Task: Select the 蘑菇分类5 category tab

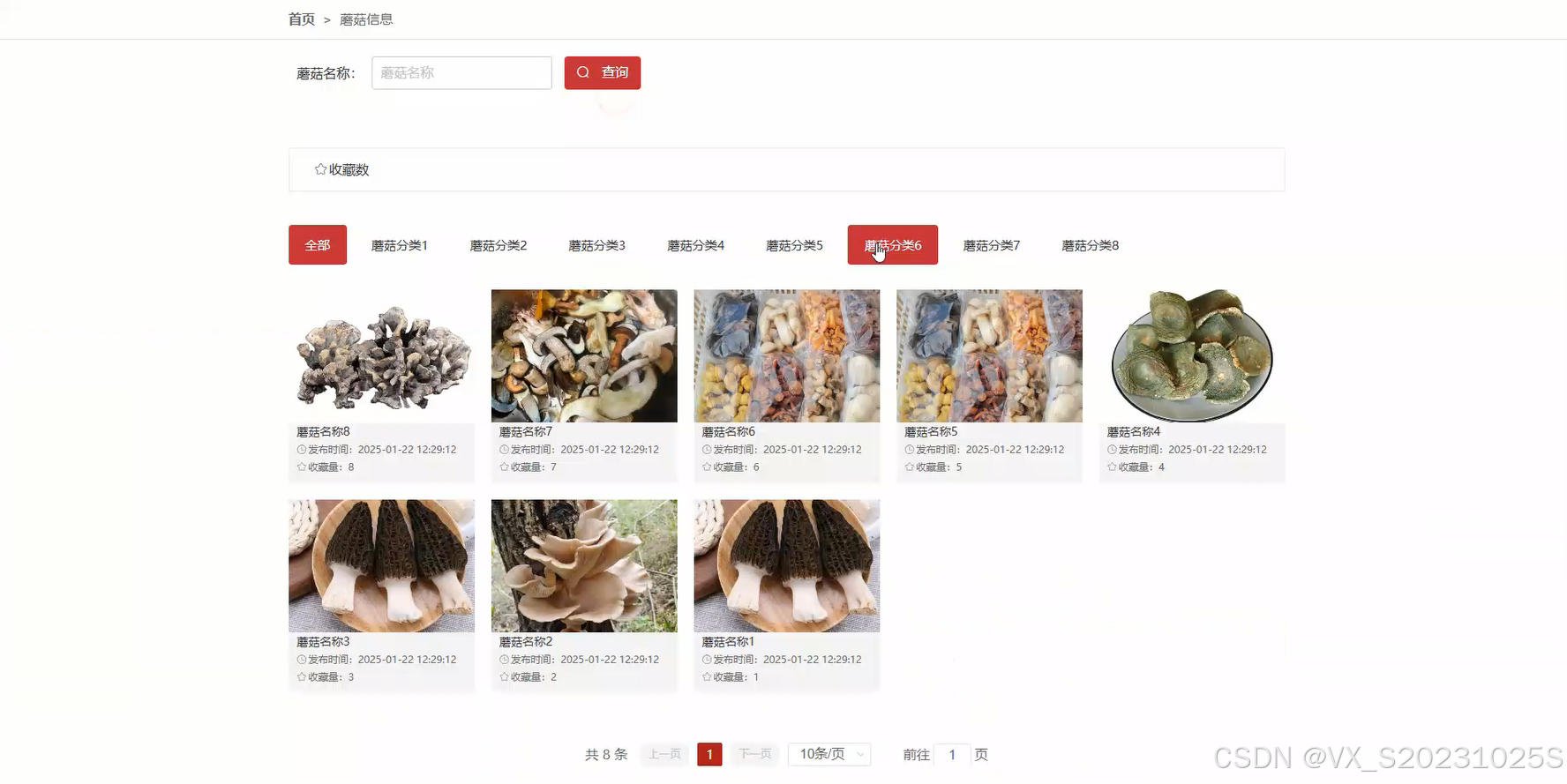Action: [x=795, y=245]
